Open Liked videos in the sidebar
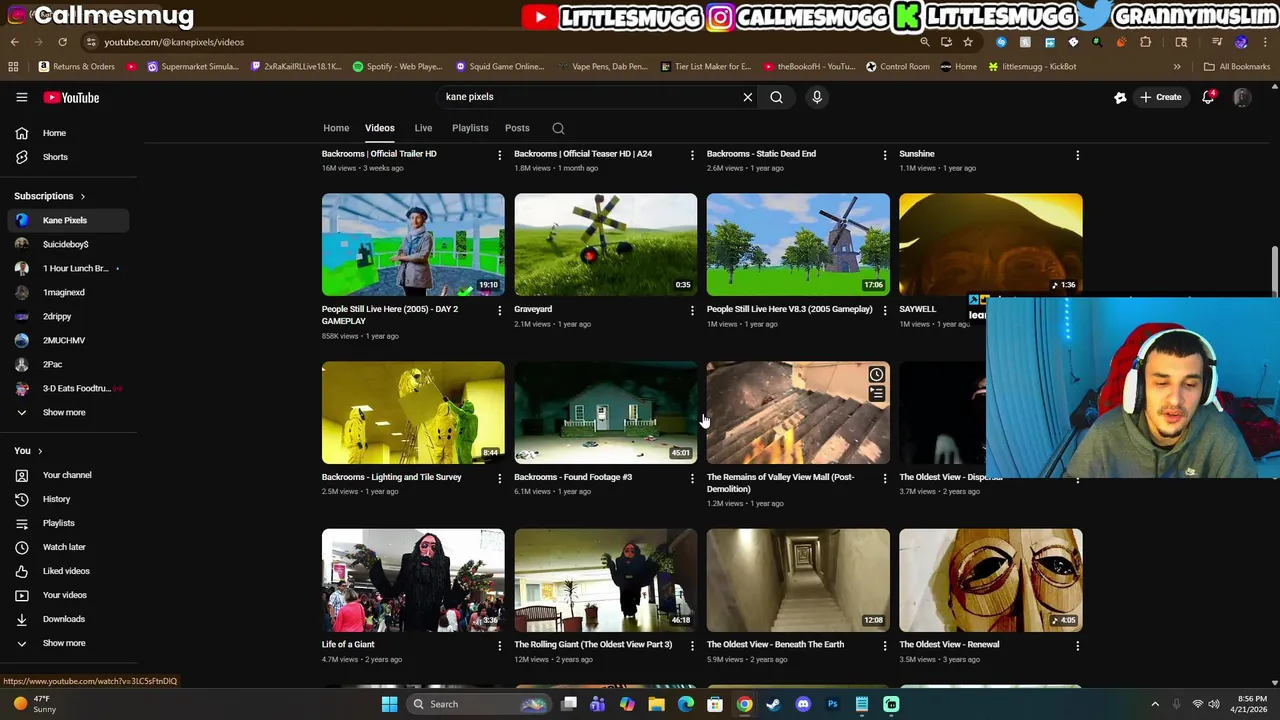 (66, 571)
